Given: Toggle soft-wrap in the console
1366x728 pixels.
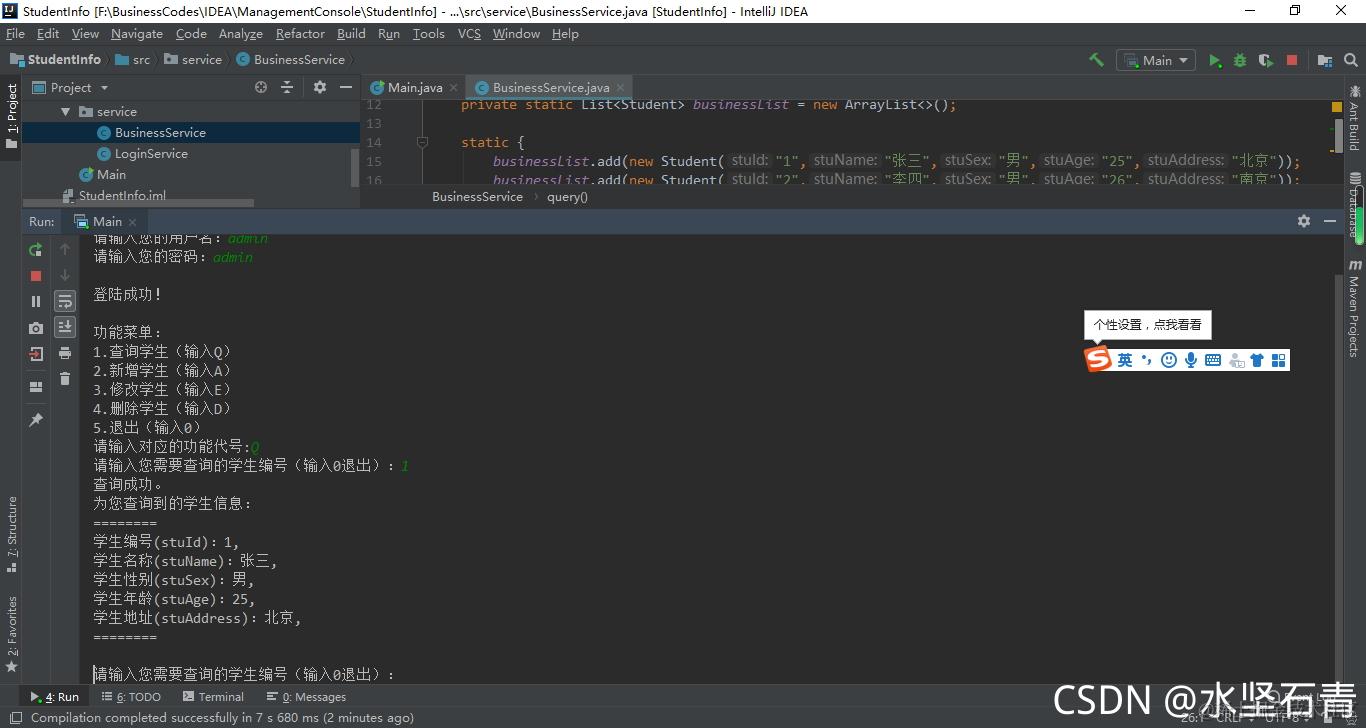Looking at the screenshot, I should 65,301.
